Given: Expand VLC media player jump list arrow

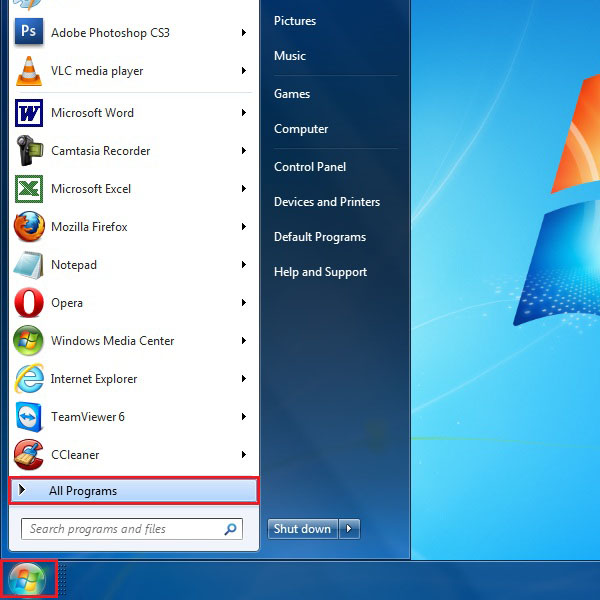Looking at the screenshot, I should click(x=244, y=70).
